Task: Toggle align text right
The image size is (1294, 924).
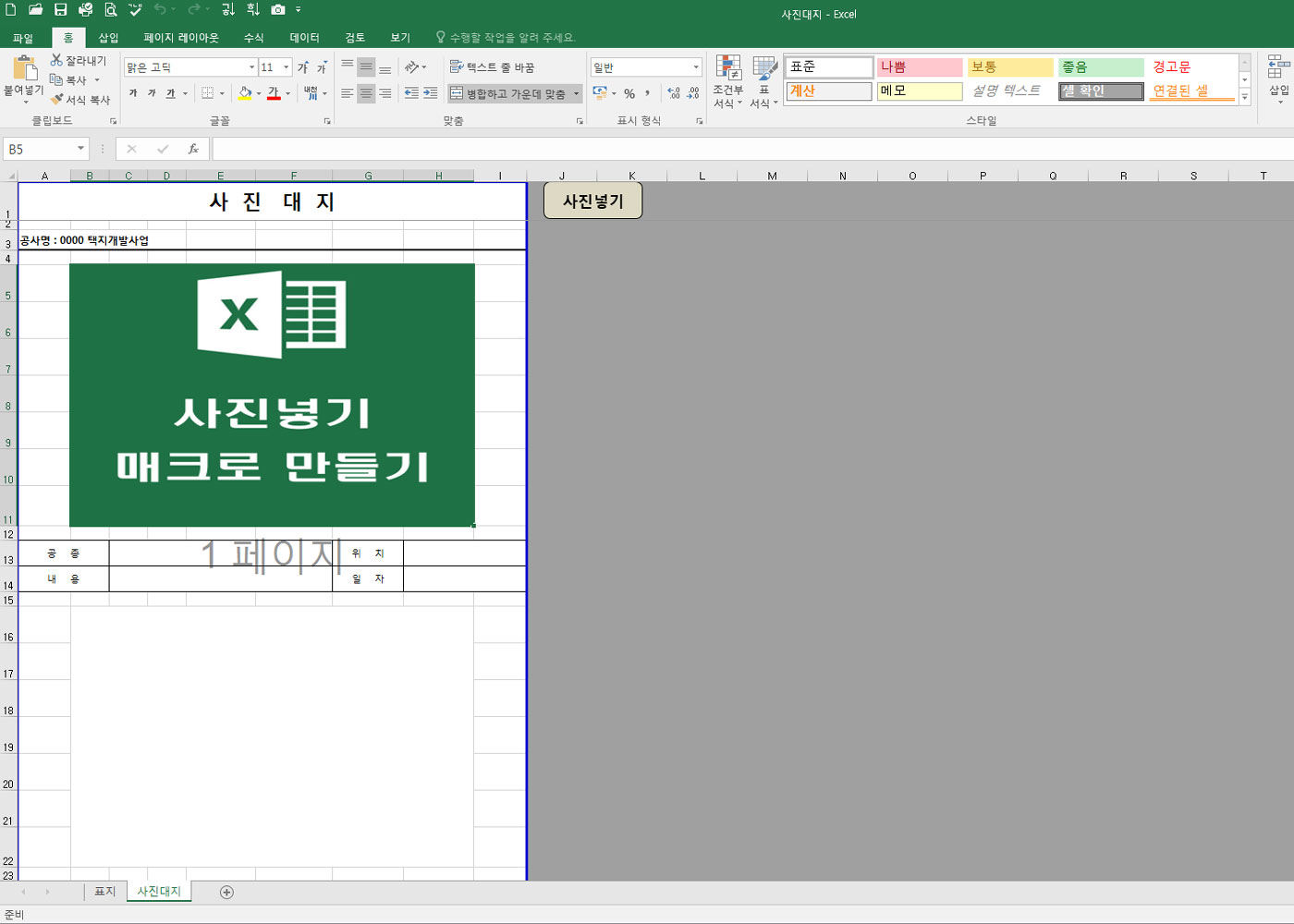Action: coord(385,93)
